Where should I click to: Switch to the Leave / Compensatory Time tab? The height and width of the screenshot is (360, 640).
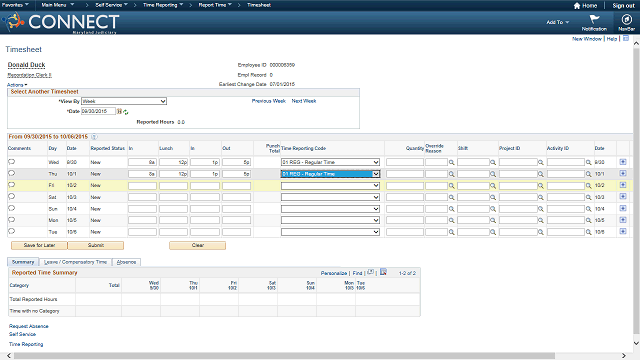pyautogui.click(x=75, y=262)
